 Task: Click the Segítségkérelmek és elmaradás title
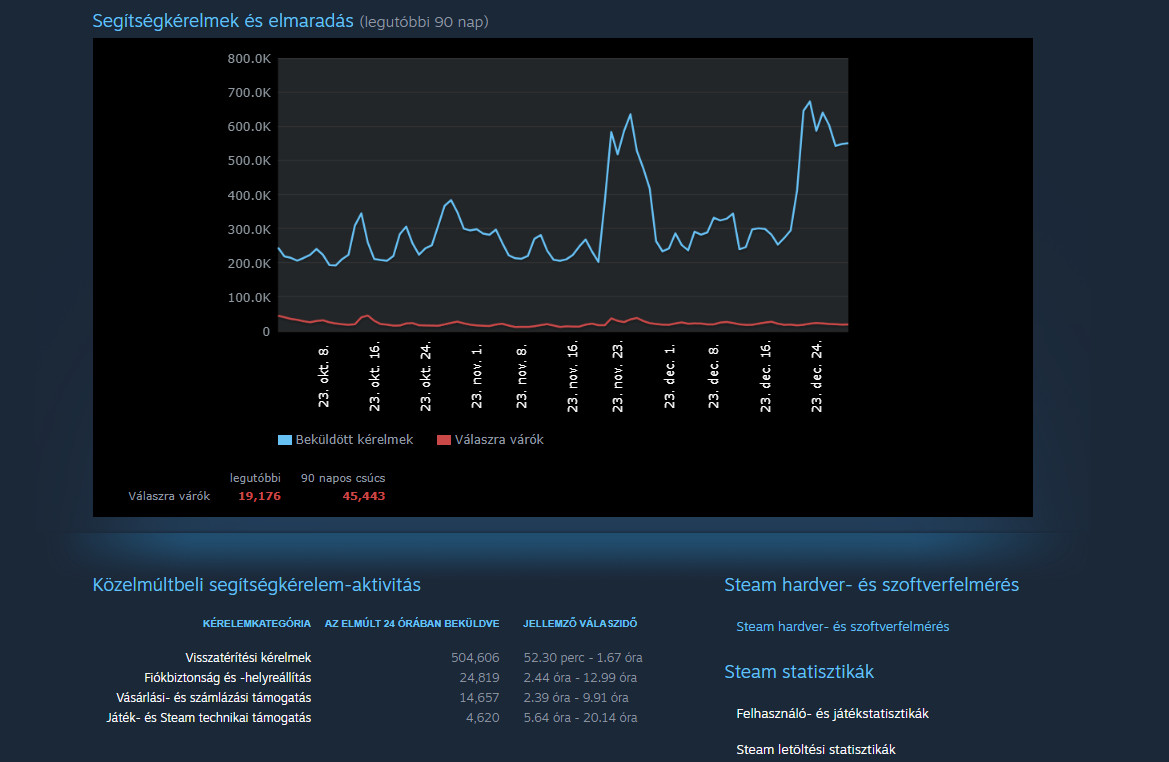click(223, 21)
